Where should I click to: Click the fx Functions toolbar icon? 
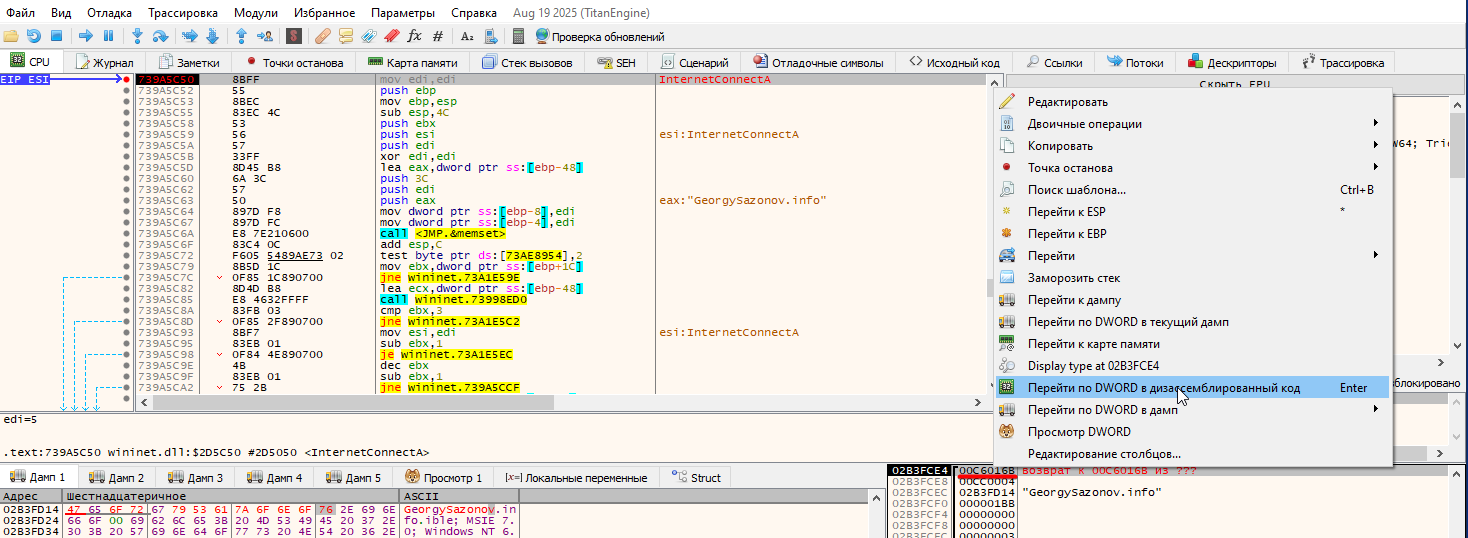(415, 36)
